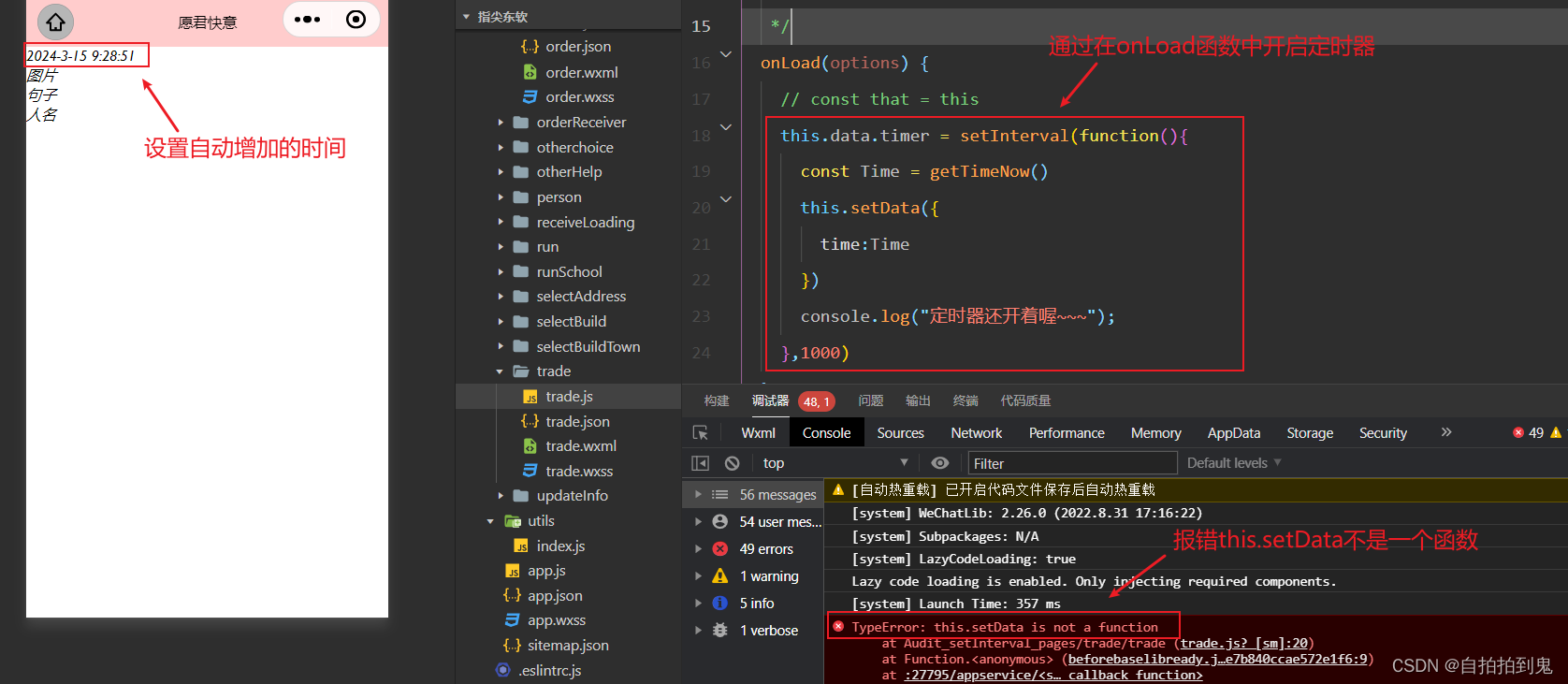Select trade.js in the file tree
This screenshot has height=684, width=1568.
[x=569, y=397]
